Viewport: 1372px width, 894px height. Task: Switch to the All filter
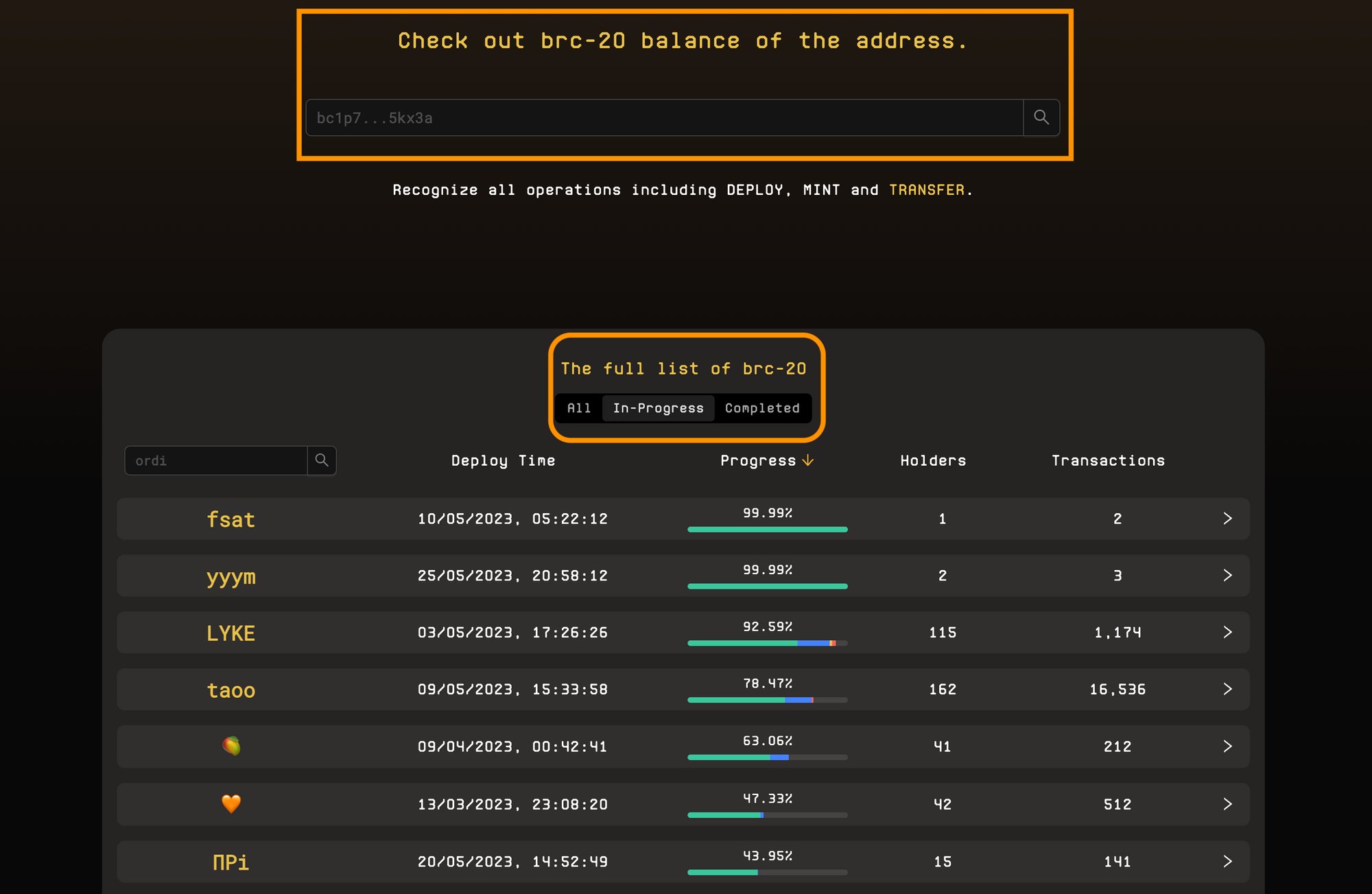tap(578, 408)
